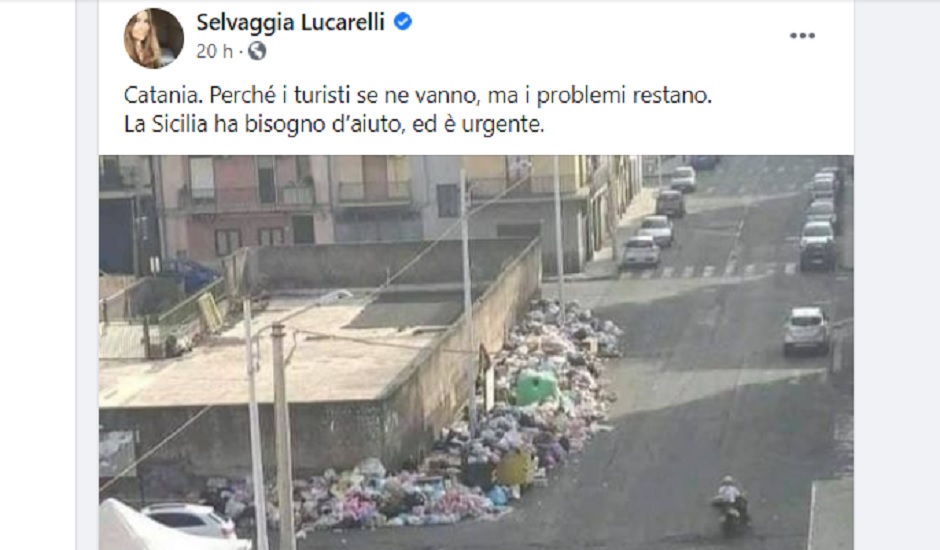Click the green bag atop the trash heap

pyautogui.click(x=535, y=387)
